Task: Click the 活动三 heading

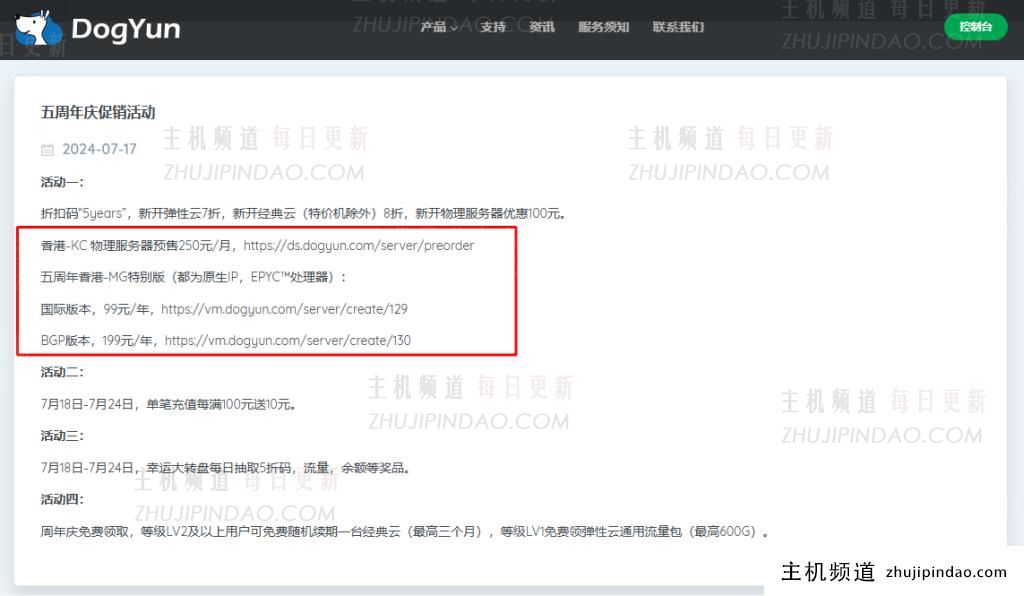Action: 62,435
